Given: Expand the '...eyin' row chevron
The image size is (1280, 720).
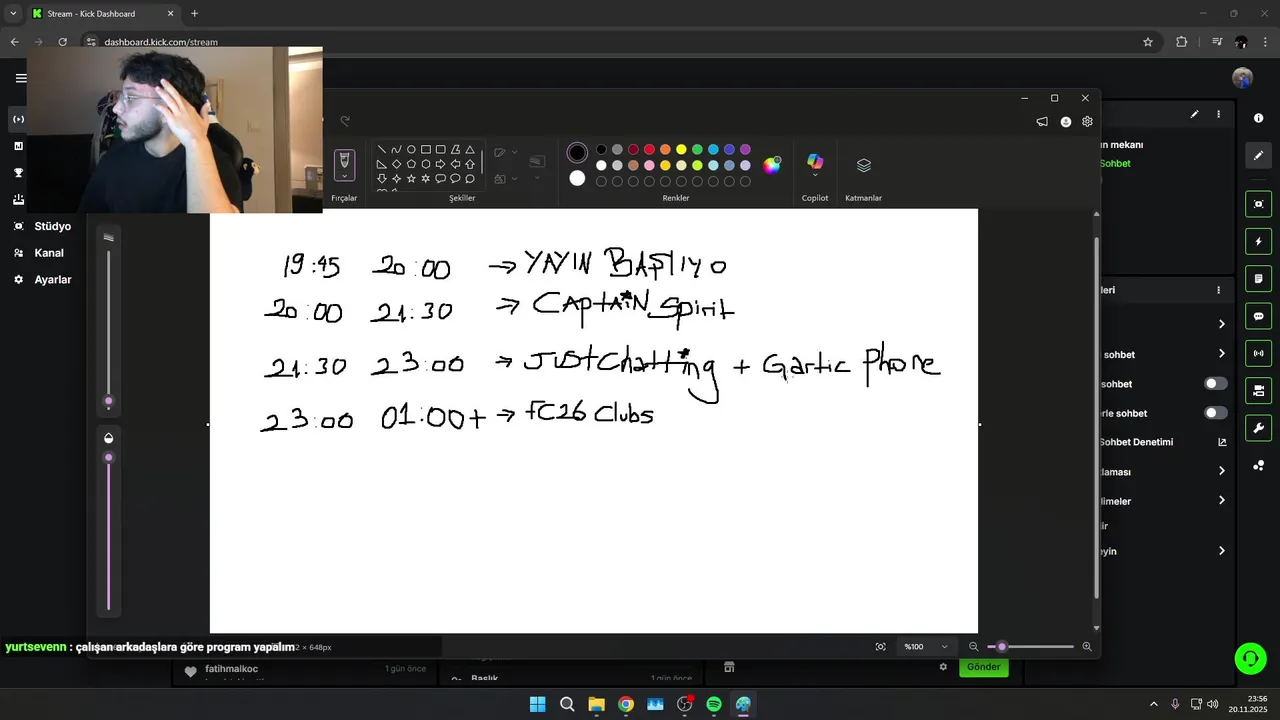Looking at the screenshot, I should 1221,551.
